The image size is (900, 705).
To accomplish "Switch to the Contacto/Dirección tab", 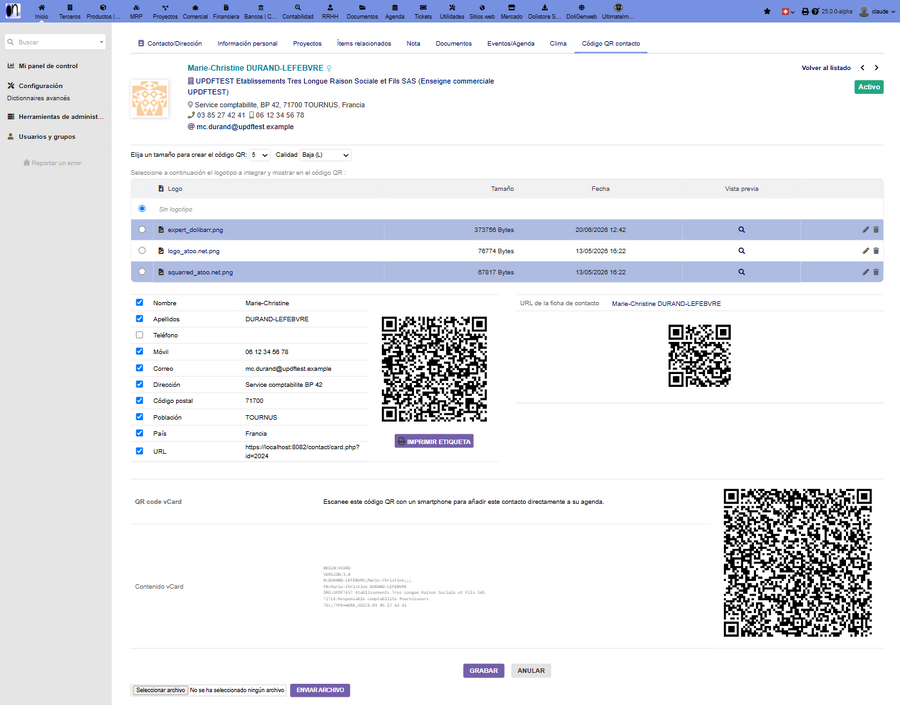I will tap(170, 44).
